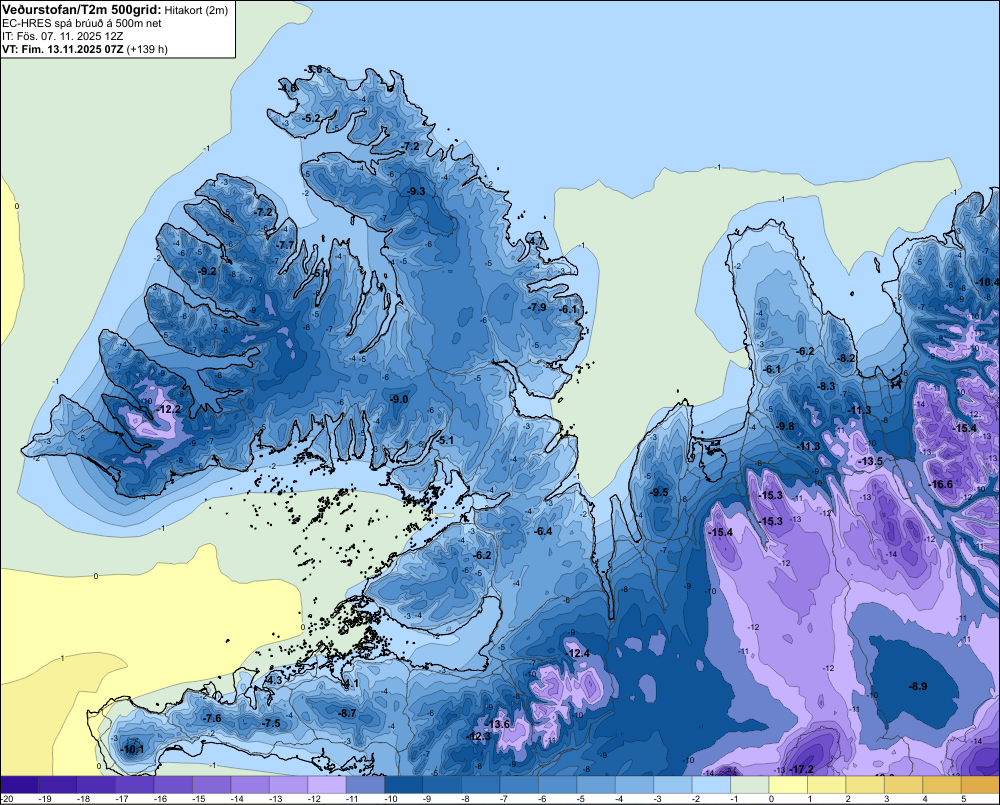Click the -5 legend scale label
Screen dimensions: 1000x805
click(580, 799)
